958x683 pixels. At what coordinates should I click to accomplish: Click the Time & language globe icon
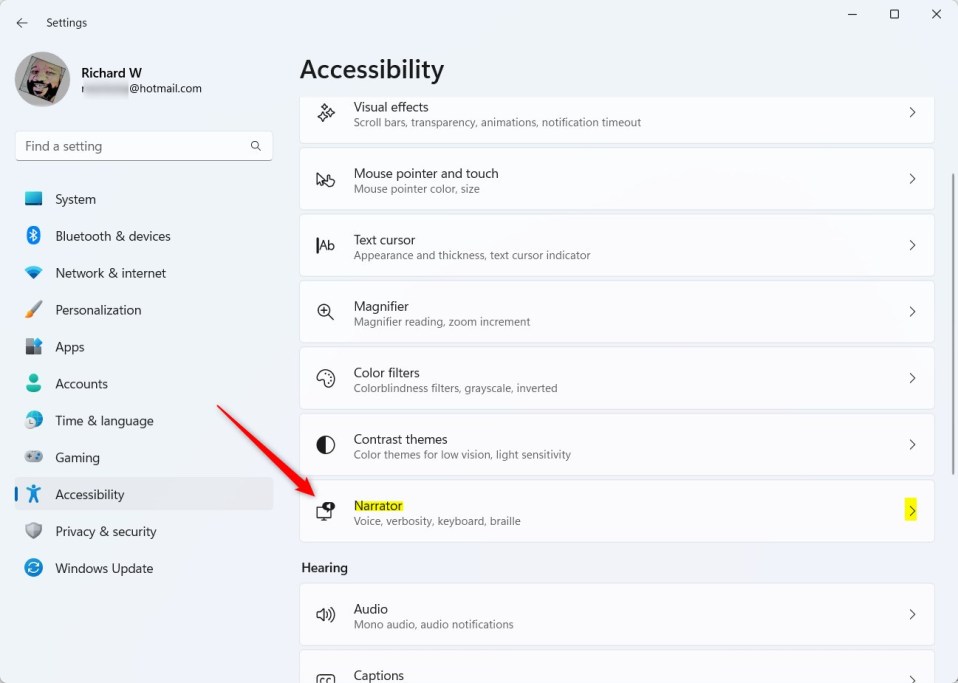(x=34, y=420)
